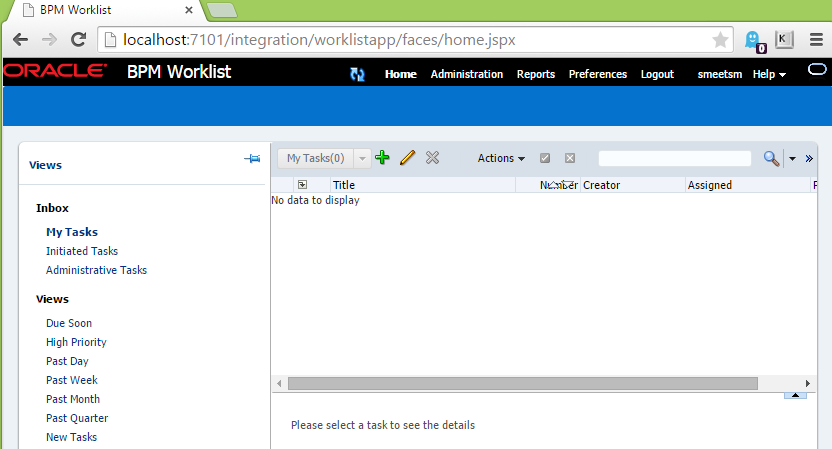Open the Due Soon view
Viewport: 832px width, 449px height.
tap(68, 323)
